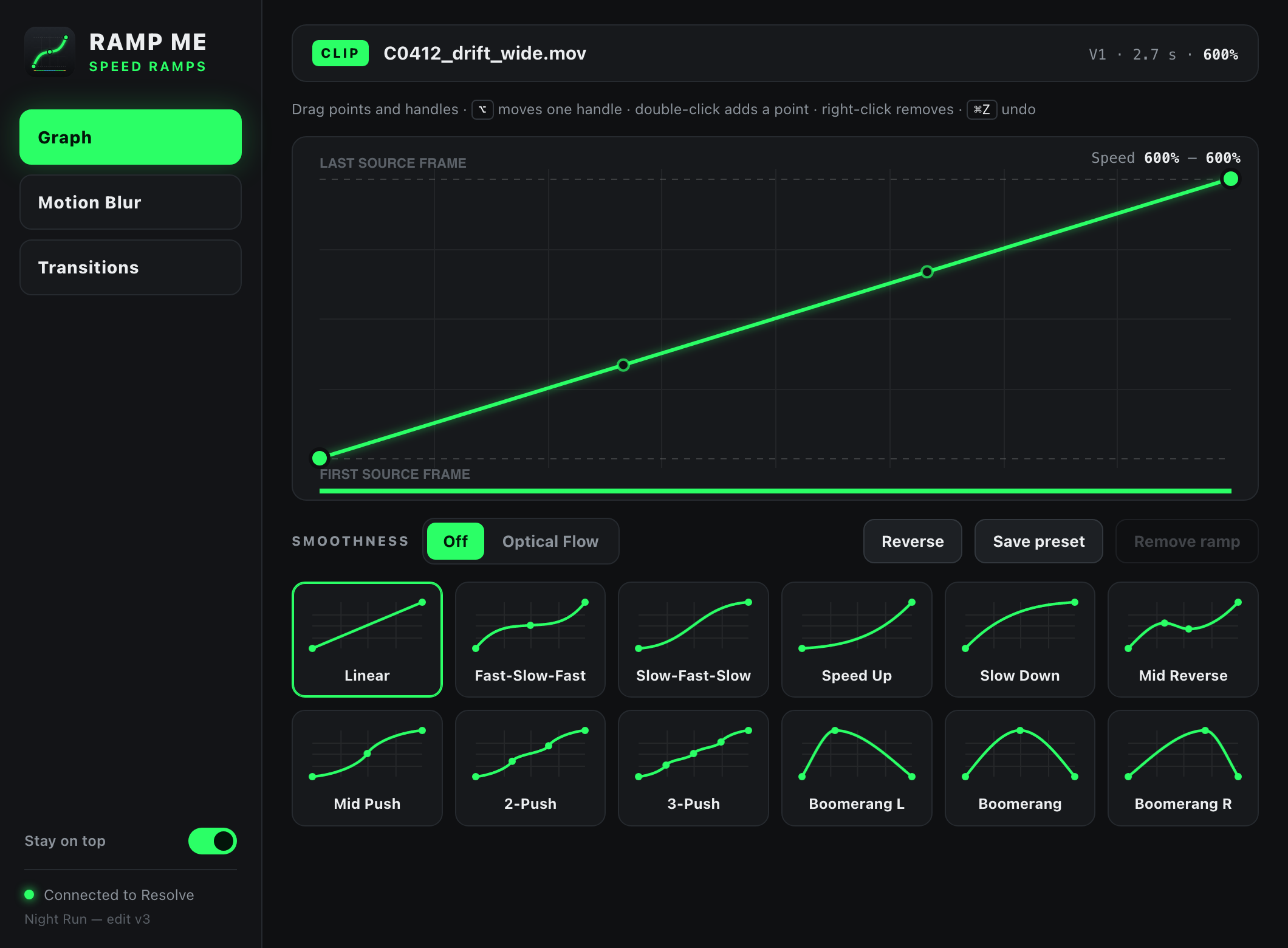Apply the Fast-Slow-Fast preset

coord(530,639)
